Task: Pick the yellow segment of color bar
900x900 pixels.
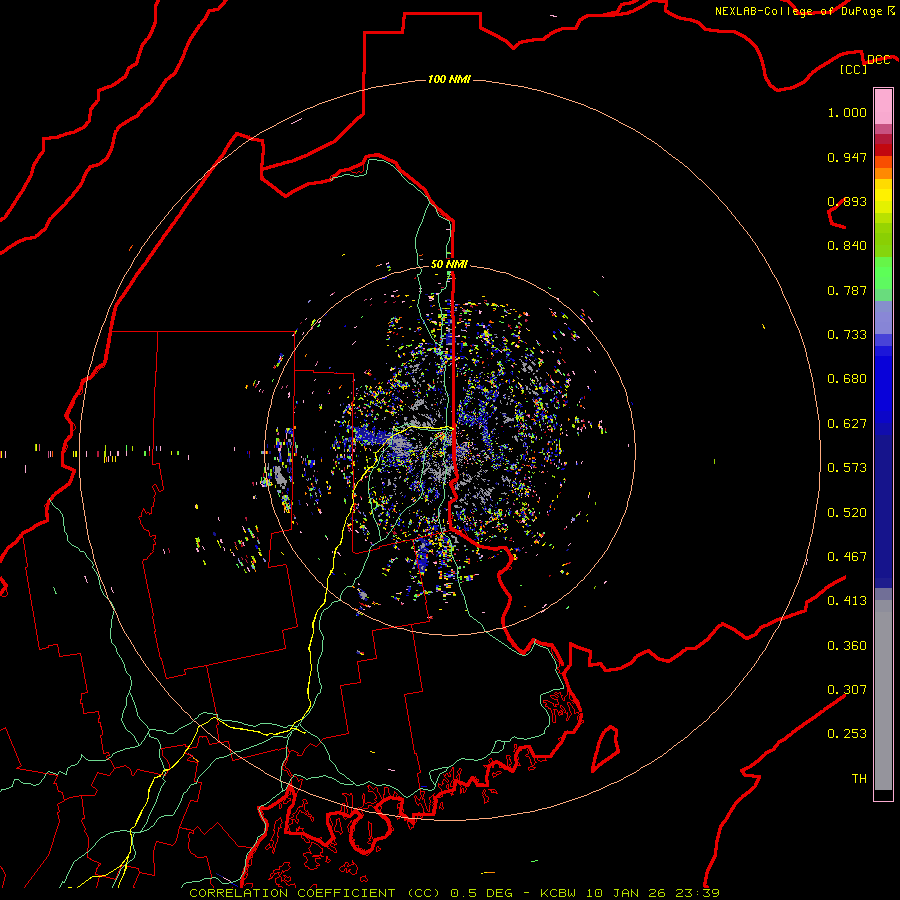Action: click(883, 196)
